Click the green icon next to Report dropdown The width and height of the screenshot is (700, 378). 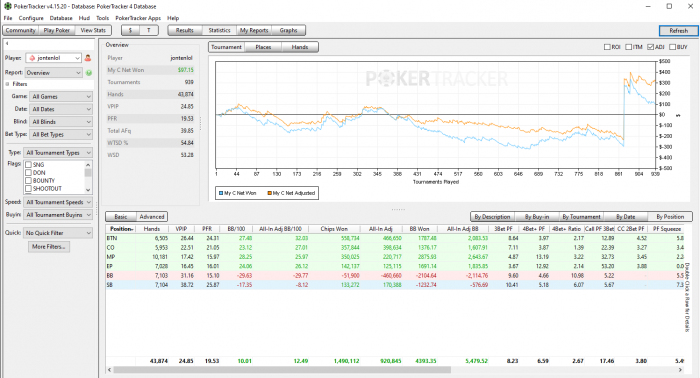89,73
